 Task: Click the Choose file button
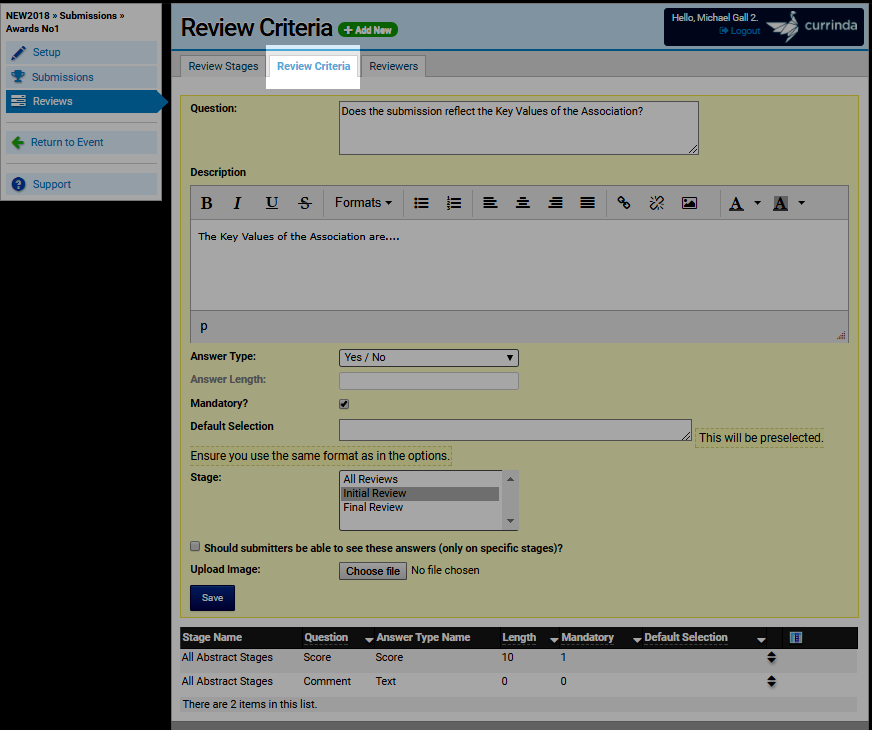(x=373, y=571)
